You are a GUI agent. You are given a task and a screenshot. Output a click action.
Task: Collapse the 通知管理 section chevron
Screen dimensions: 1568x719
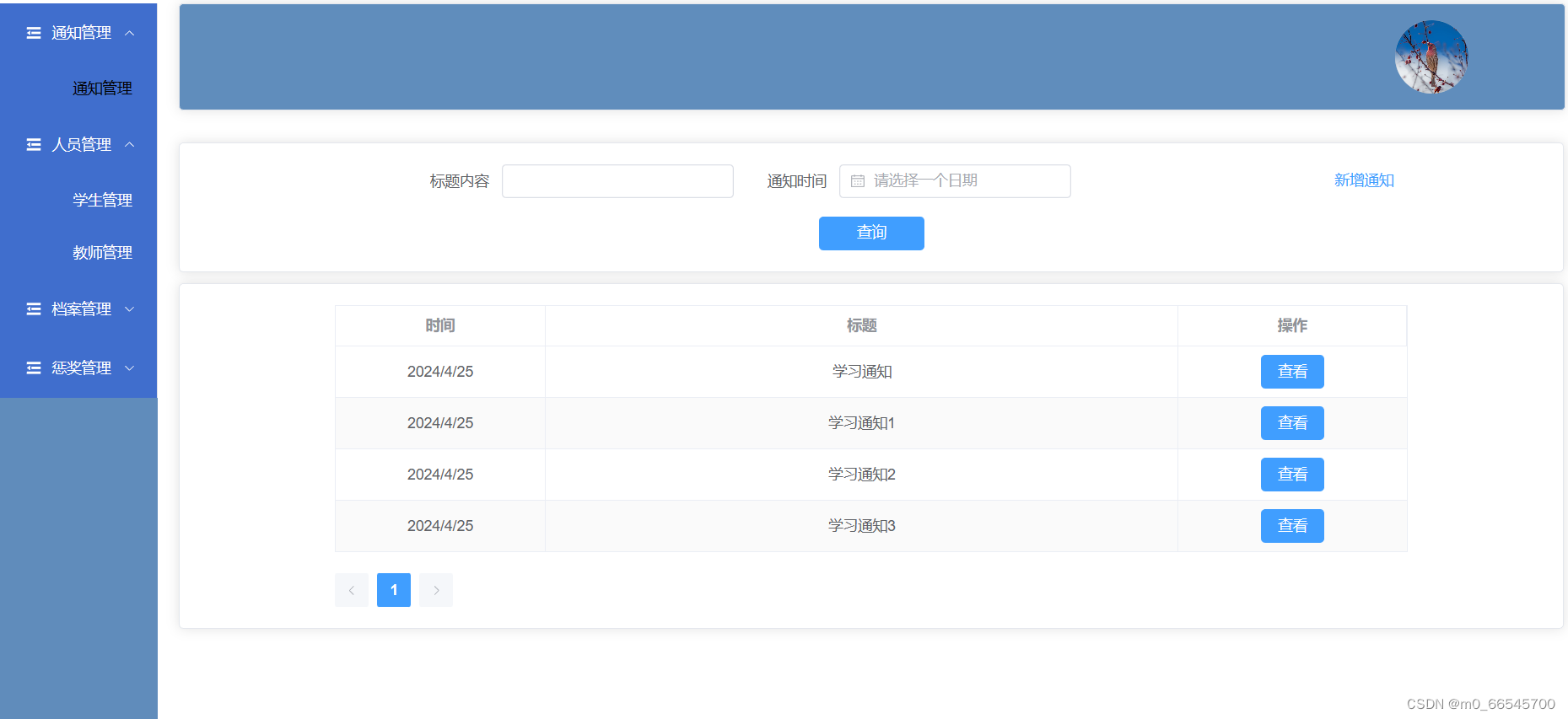130,33
